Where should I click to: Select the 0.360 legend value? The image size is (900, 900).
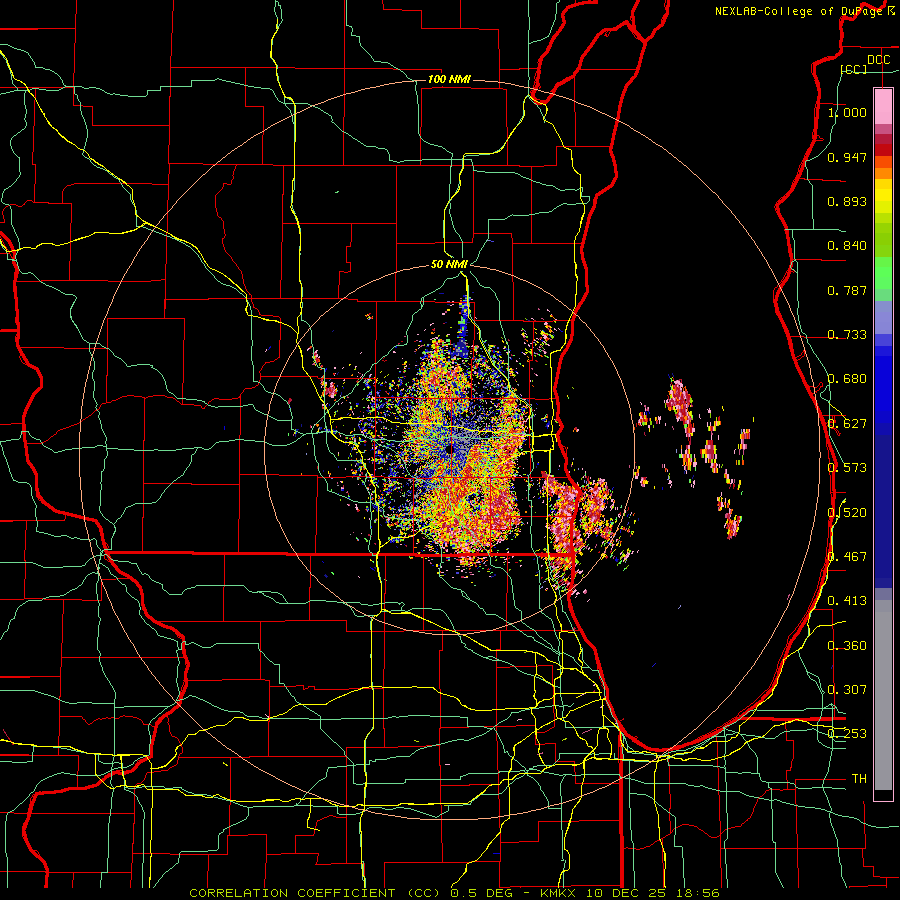pos(847,646)
